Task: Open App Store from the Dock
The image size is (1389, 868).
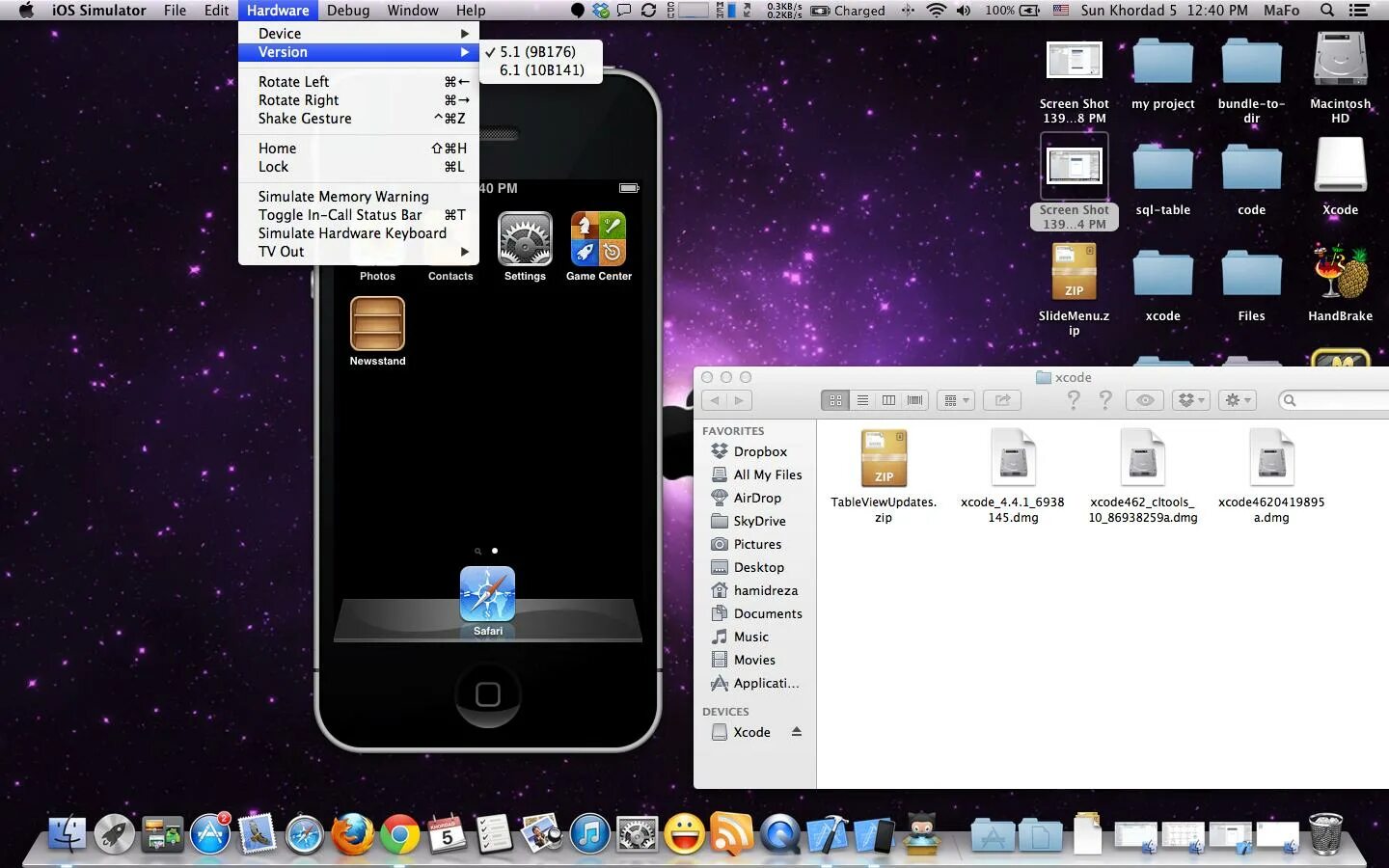Action: click(209, 834)
